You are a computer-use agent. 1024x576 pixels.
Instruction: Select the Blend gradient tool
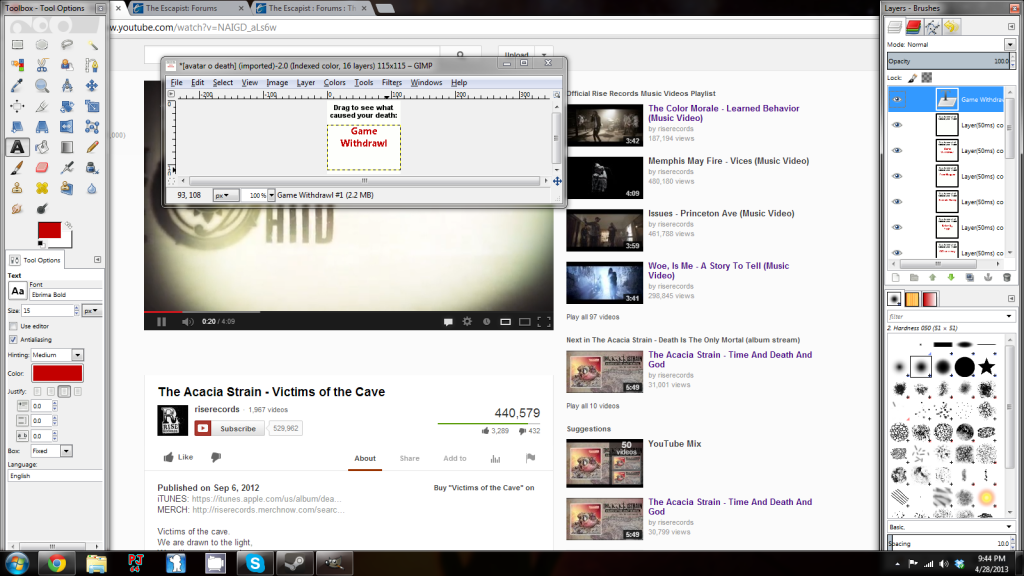click(67, 147)
